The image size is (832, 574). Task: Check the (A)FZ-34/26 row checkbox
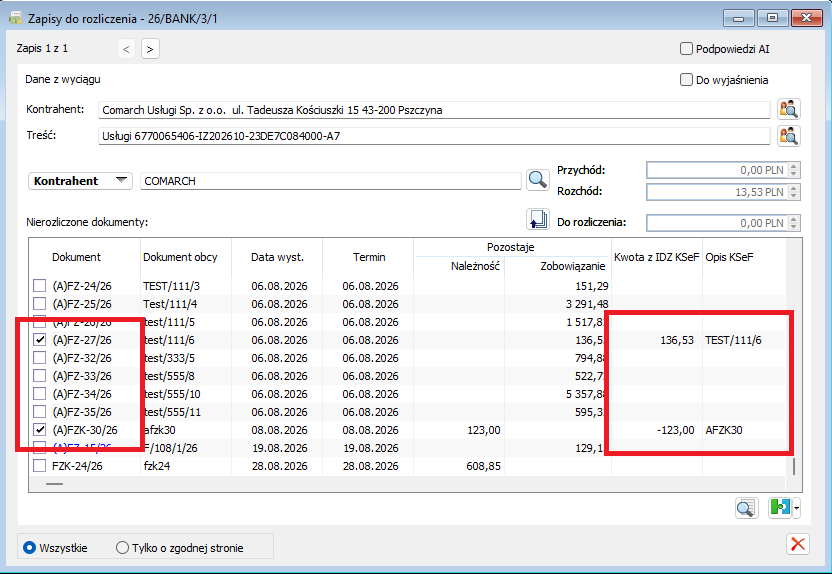click(x=39, y=394)
